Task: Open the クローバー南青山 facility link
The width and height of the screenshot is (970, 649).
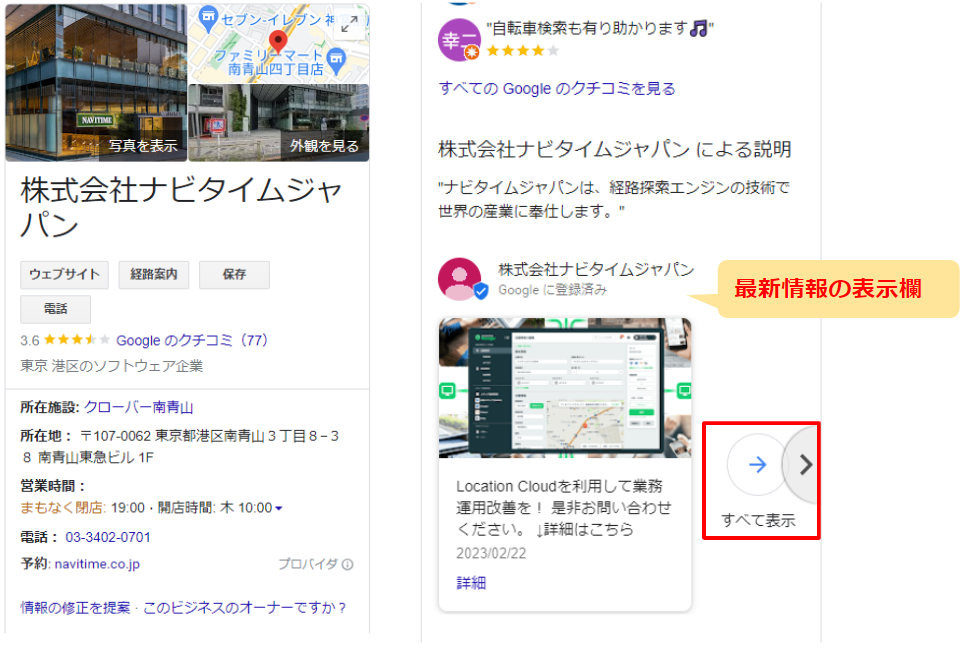Action: [139, 408]
